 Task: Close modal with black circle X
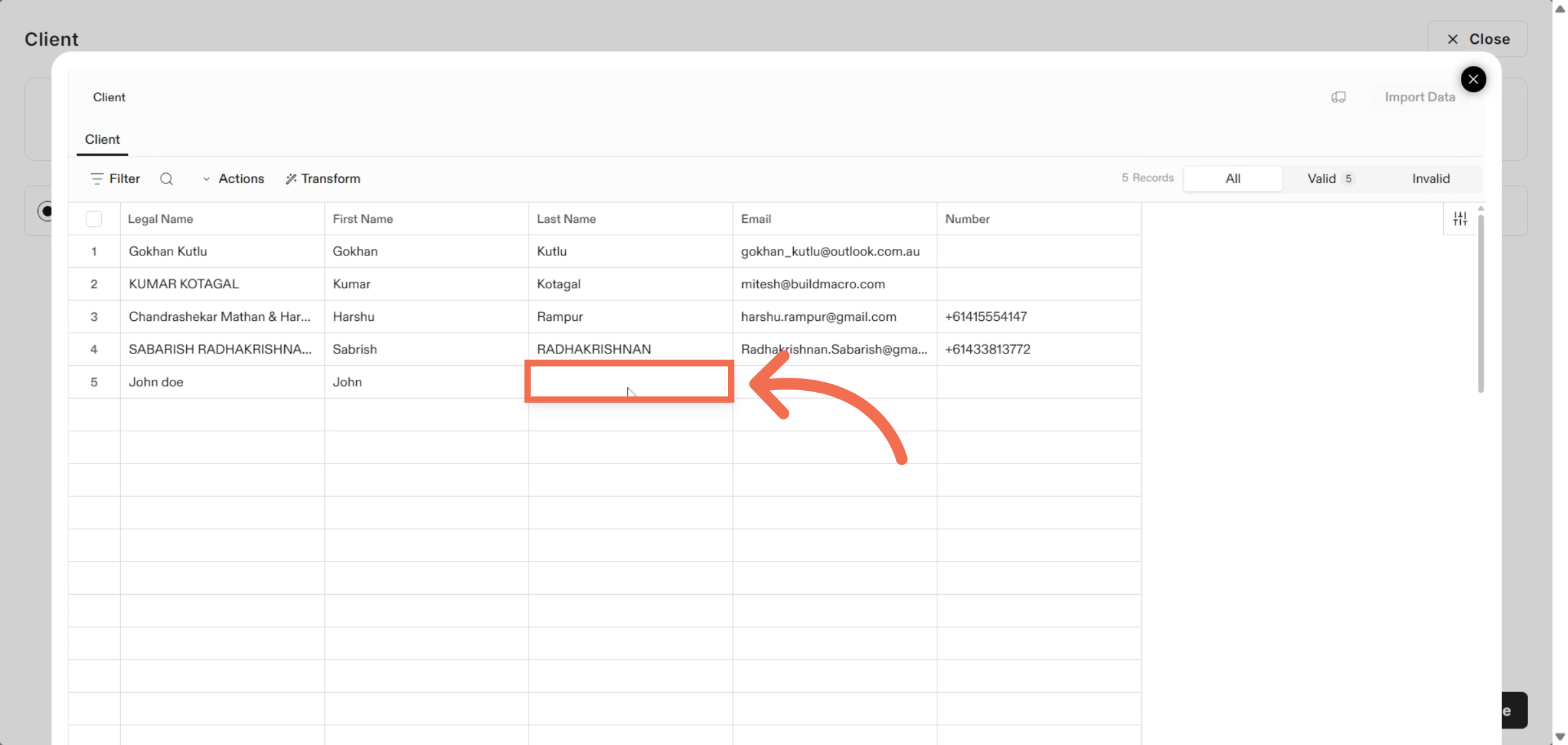[1473, 80]
